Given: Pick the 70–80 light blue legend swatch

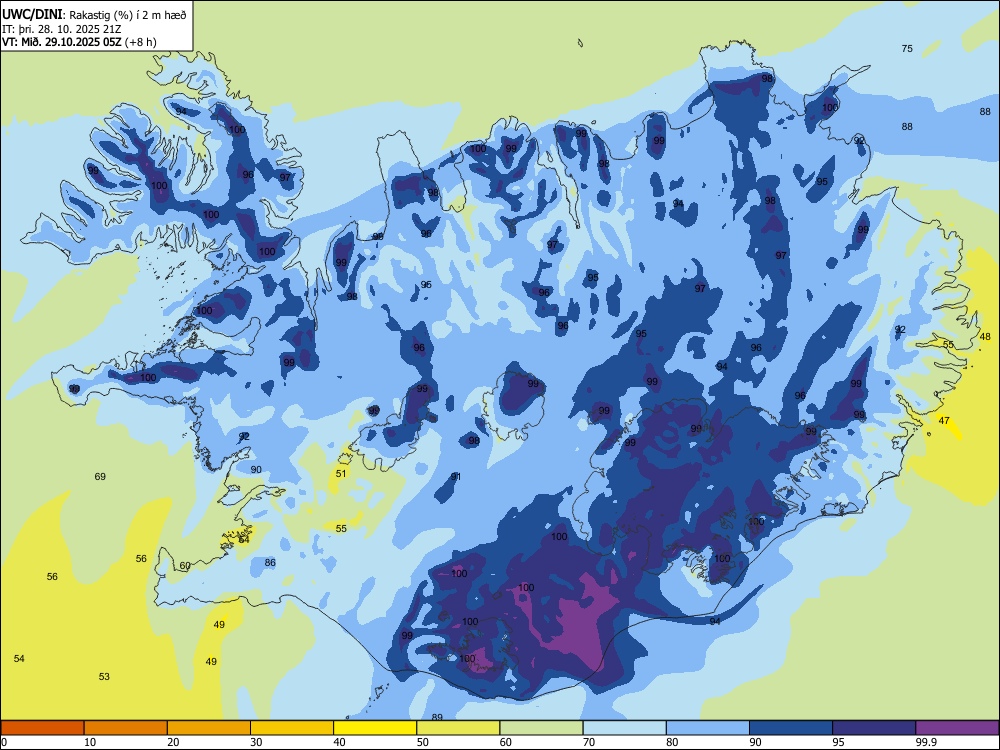Looking at the screenshot, I should click(x=624, y=728).
